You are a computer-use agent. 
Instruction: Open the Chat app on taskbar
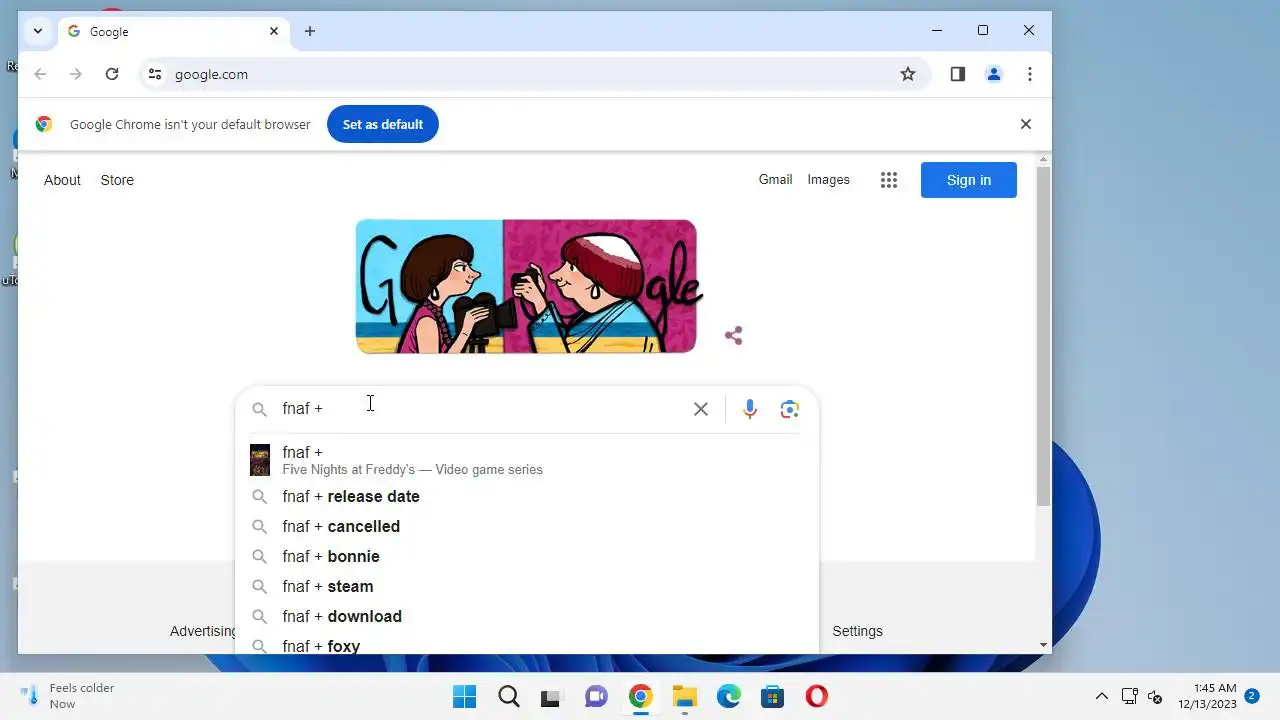tap(596, 696)
